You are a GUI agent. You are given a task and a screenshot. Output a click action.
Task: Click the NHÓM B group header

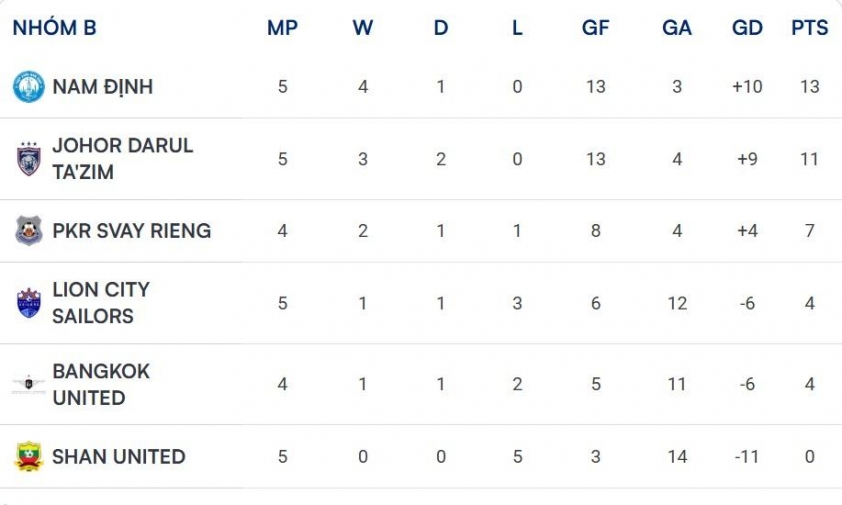click(54, 28)
